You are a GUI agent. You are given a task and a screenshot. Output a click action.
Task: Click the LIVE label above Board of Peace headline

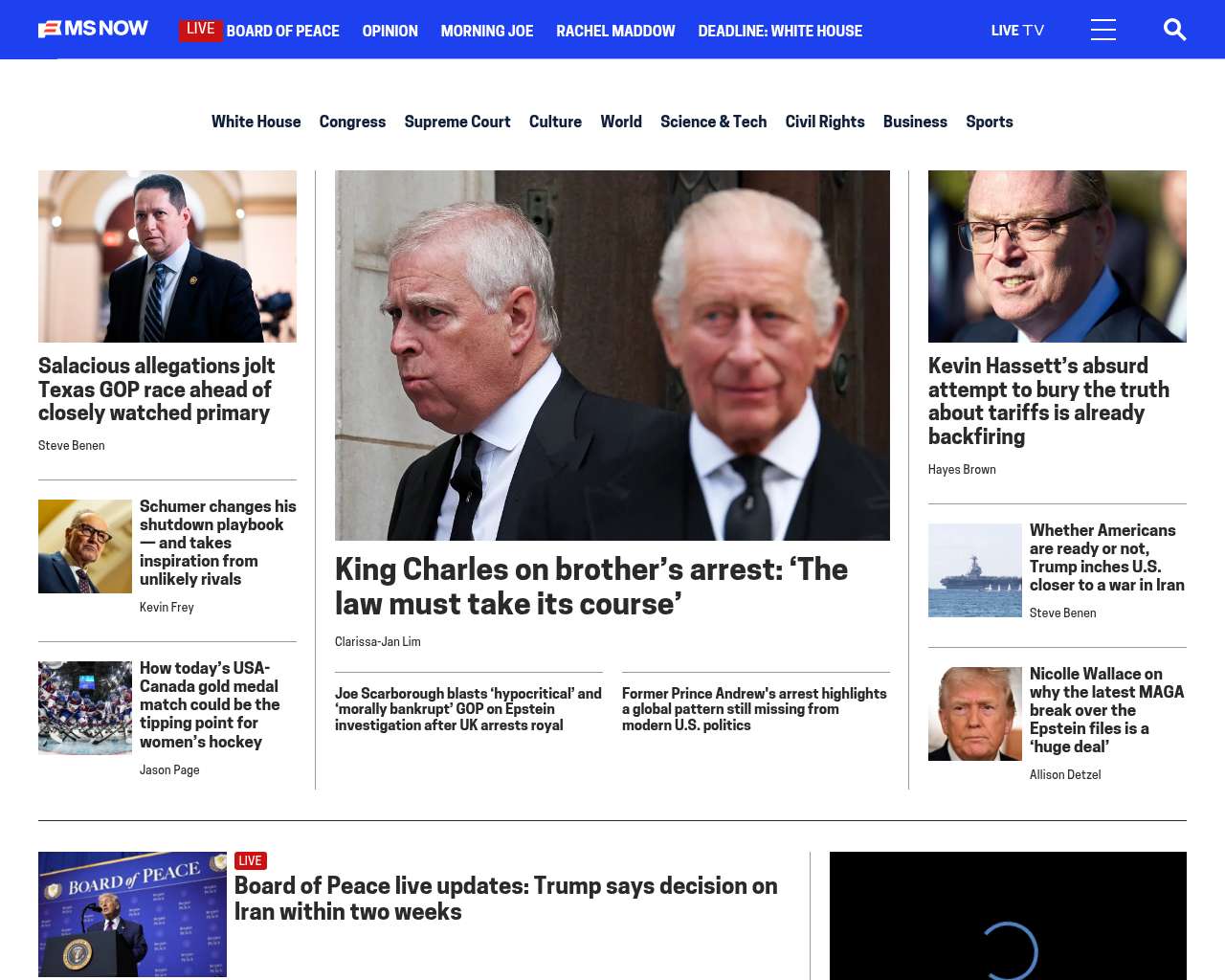pos(250,860)
